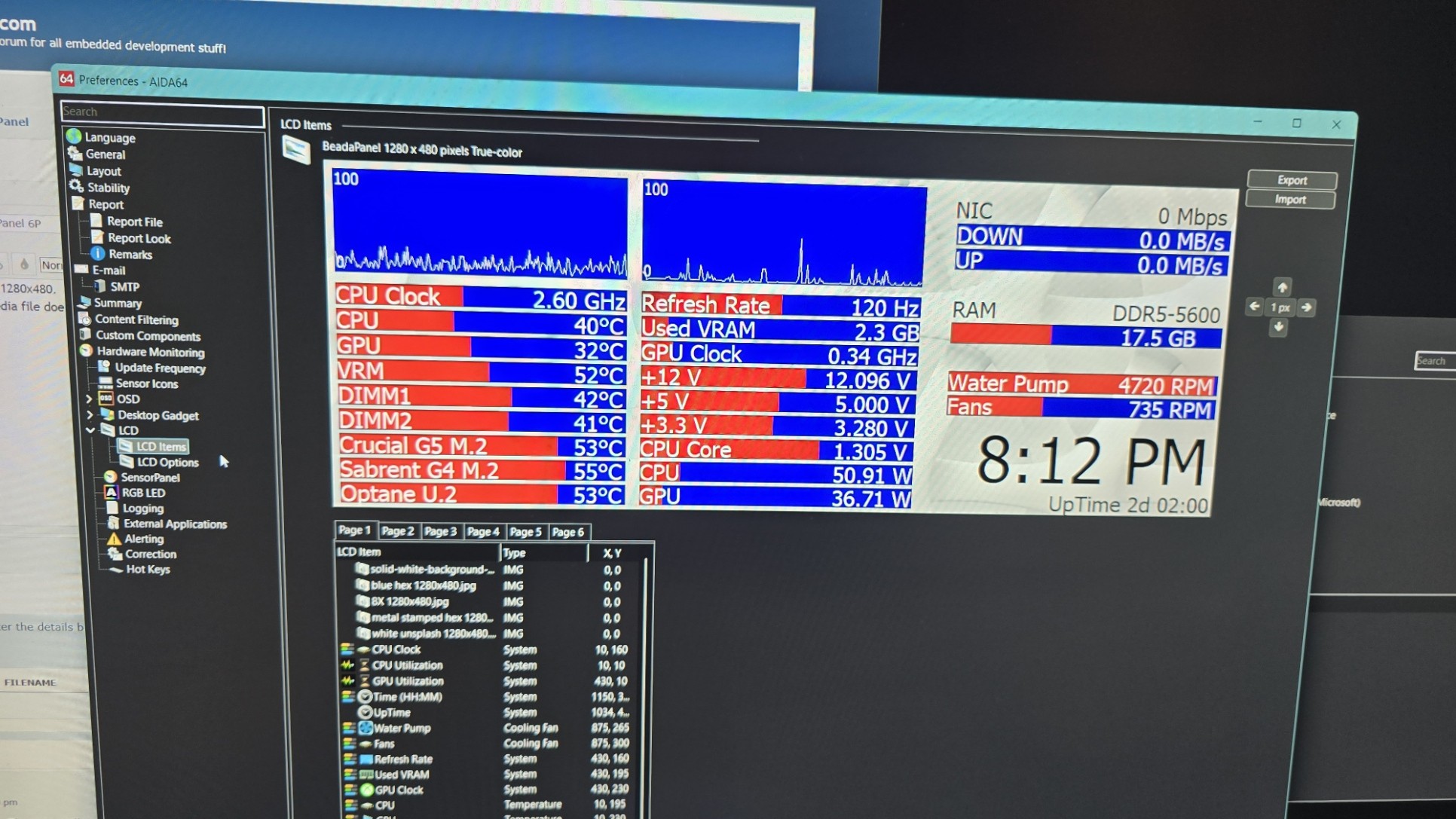Select the LCD Options tree item
The image size is (1456, 819).
167,463
